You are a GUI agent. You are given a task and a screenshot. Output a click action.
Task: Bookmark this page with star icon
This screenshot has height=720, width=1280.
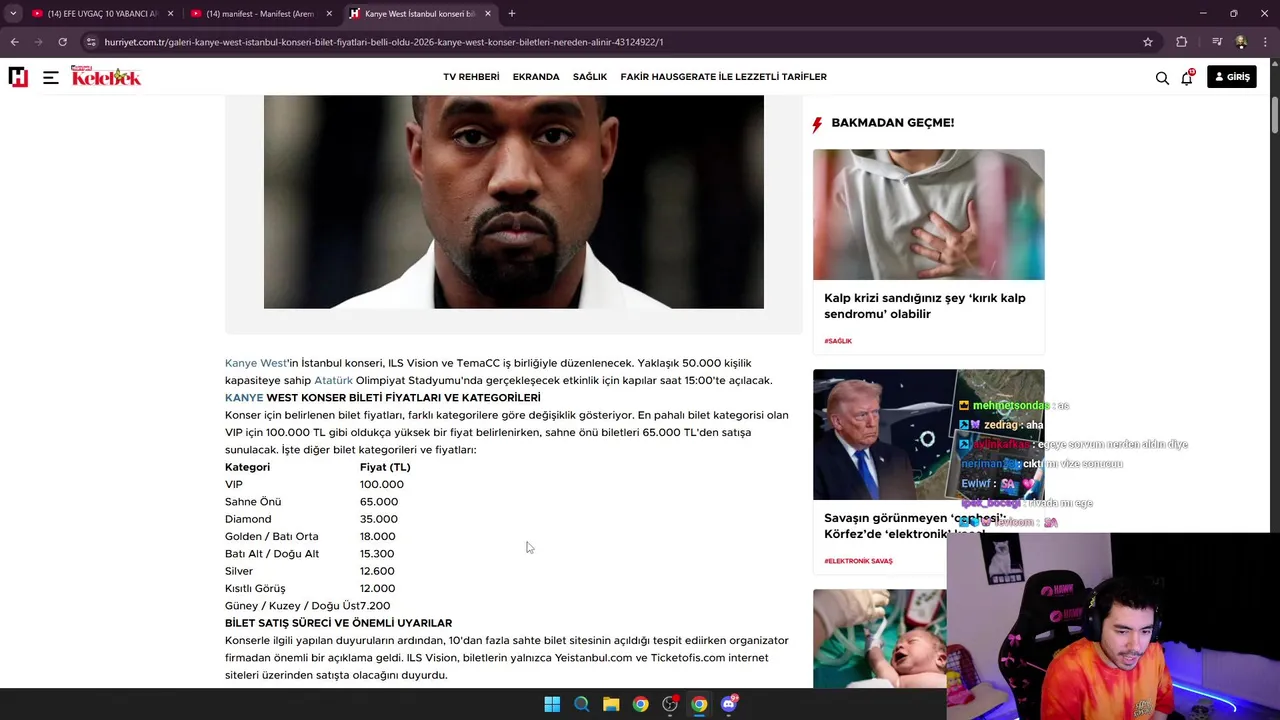click(x=1148, y=42)
